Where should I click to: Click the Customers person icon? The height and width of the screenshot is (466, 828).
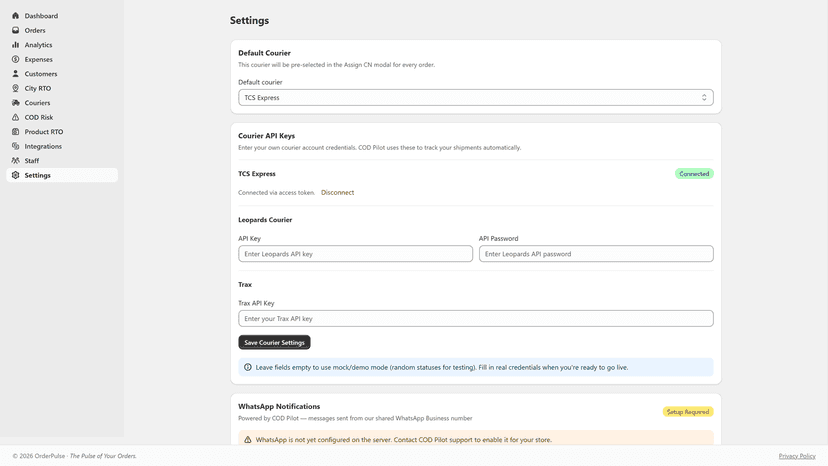pos(15,73)
